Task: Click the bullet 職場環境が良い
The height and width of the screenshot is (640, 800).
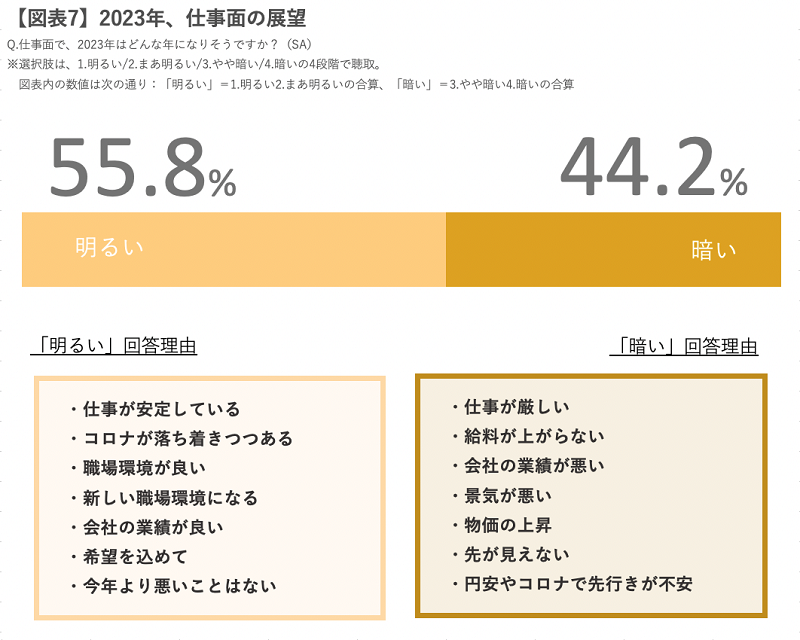Action: [x=138, y=468]
